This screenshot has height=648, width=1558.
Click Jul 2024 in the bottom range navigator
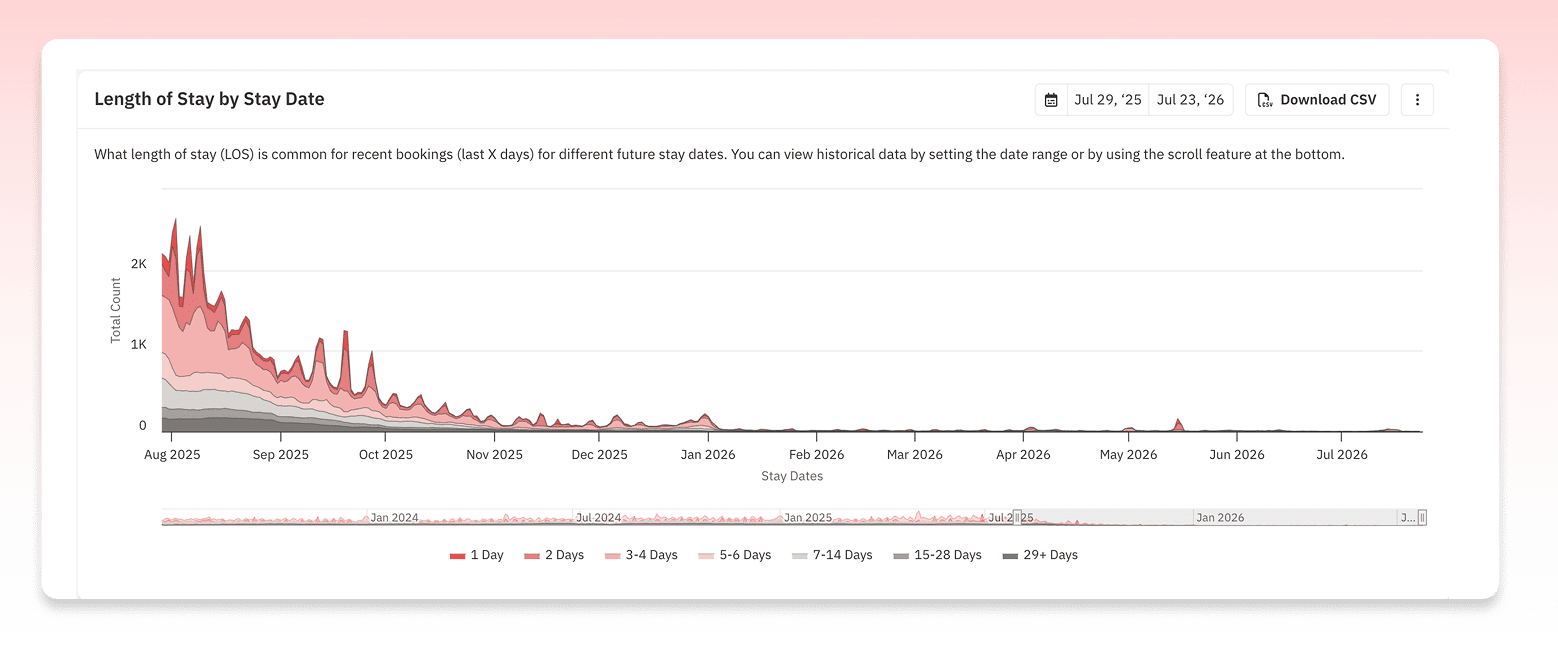pos(598,518)
